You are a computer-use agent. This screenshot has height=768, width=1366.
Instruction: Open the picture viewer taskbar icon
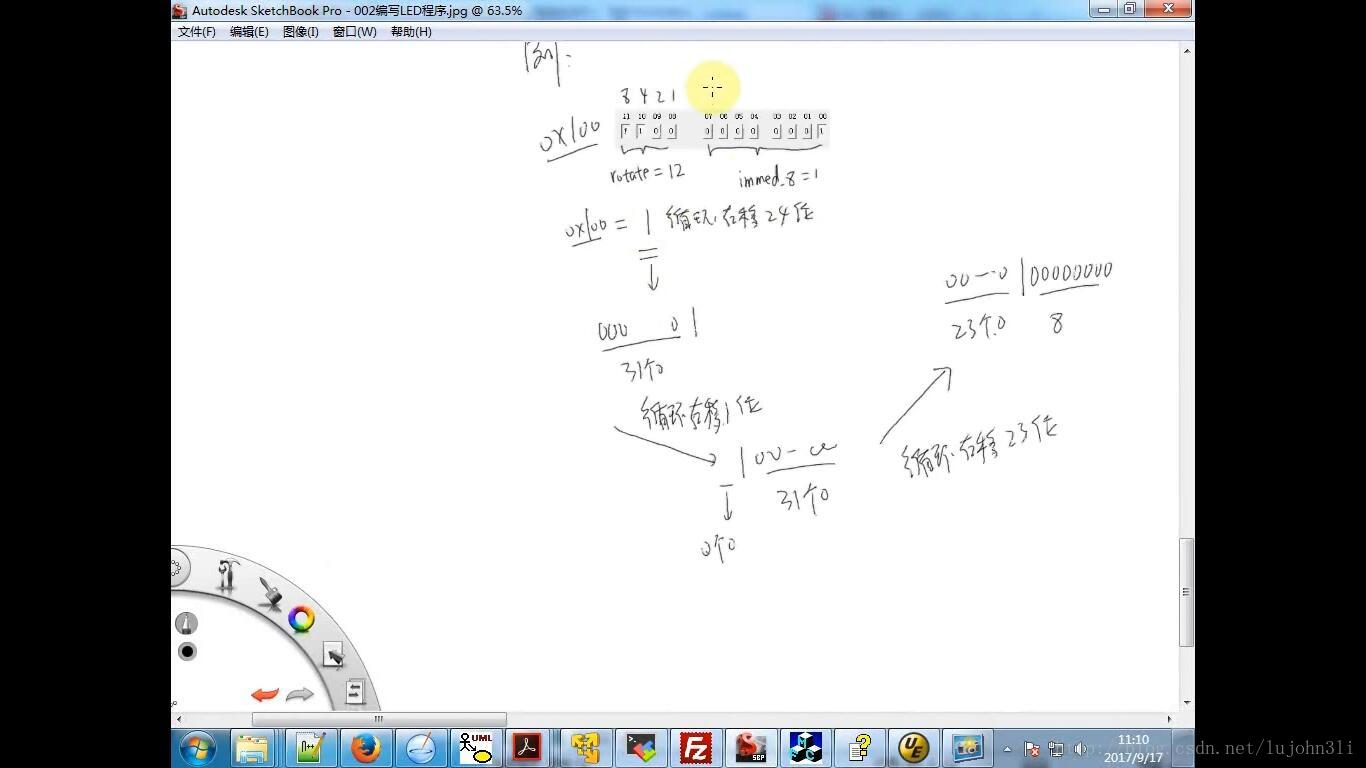968,748
